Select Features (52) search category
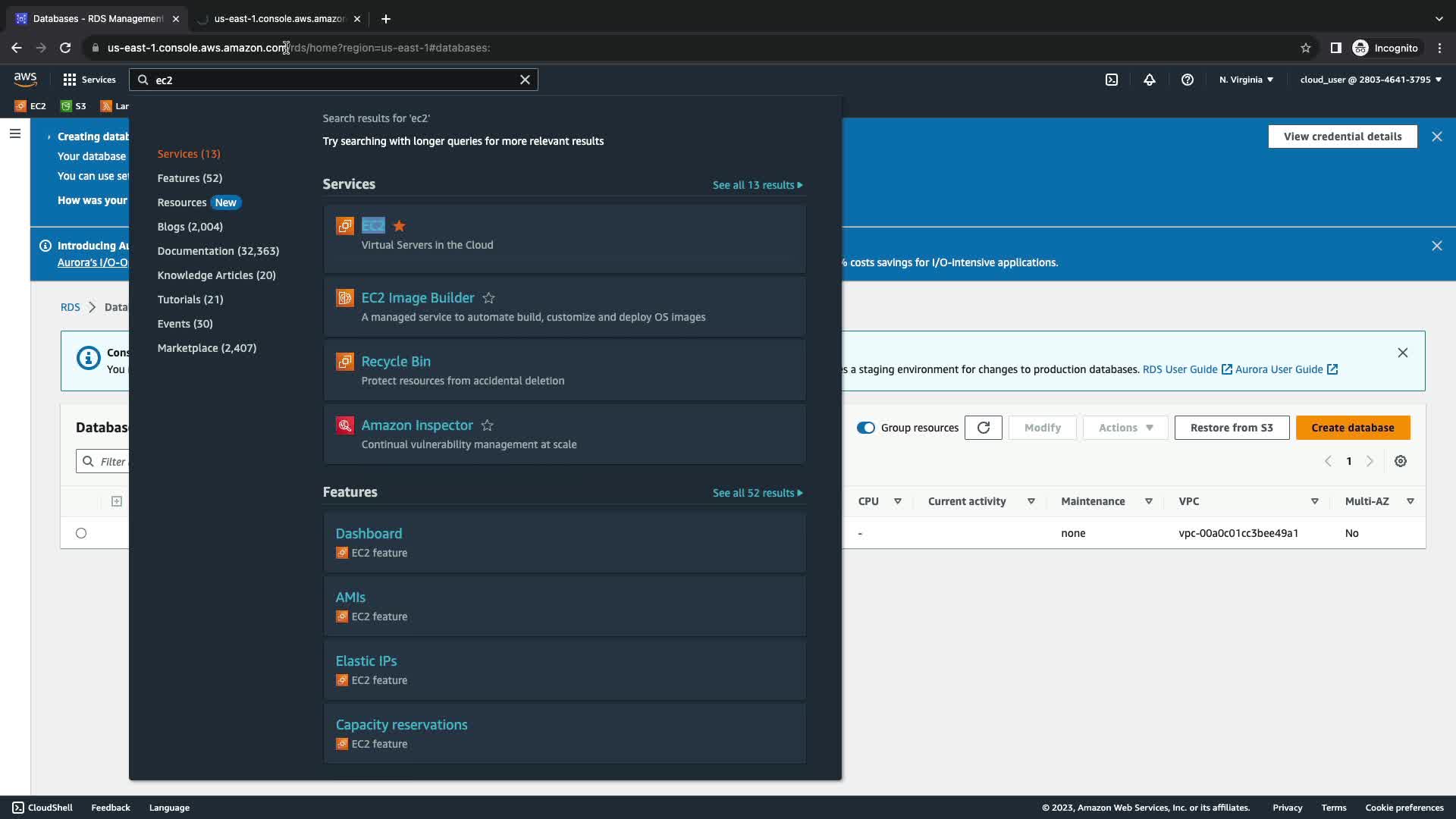This screenshot has height=819, width=1456. [190, 178]
